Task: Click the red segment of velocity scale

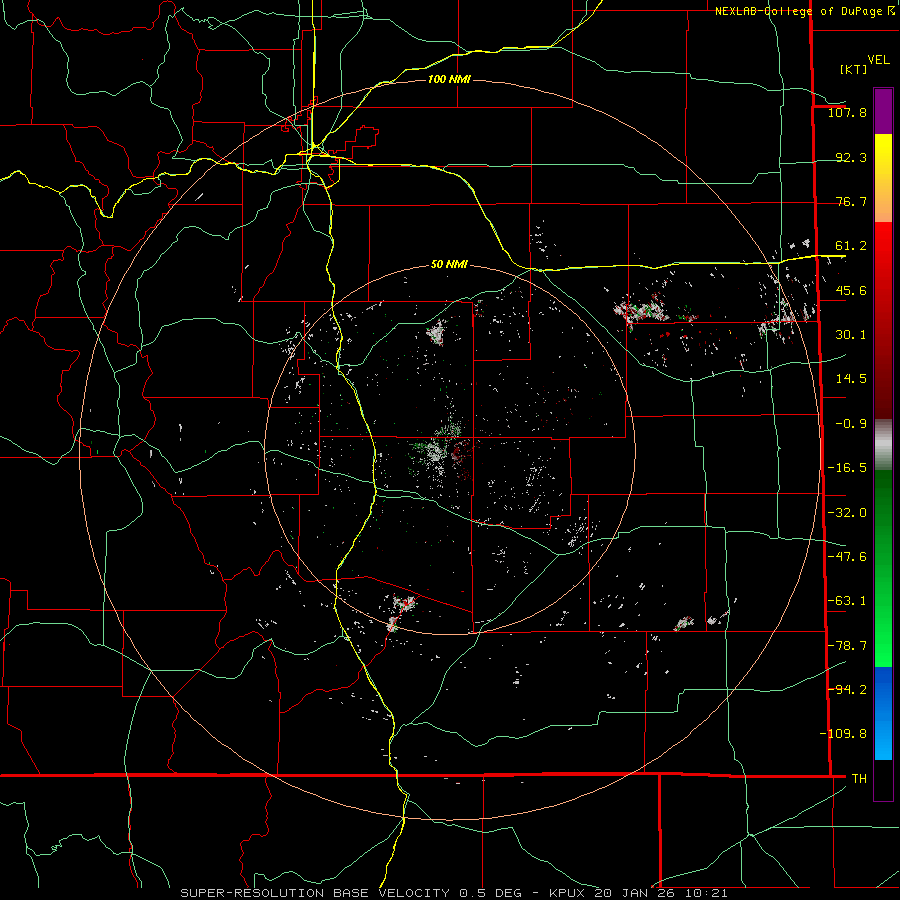Action: click(x=883, y=320)
